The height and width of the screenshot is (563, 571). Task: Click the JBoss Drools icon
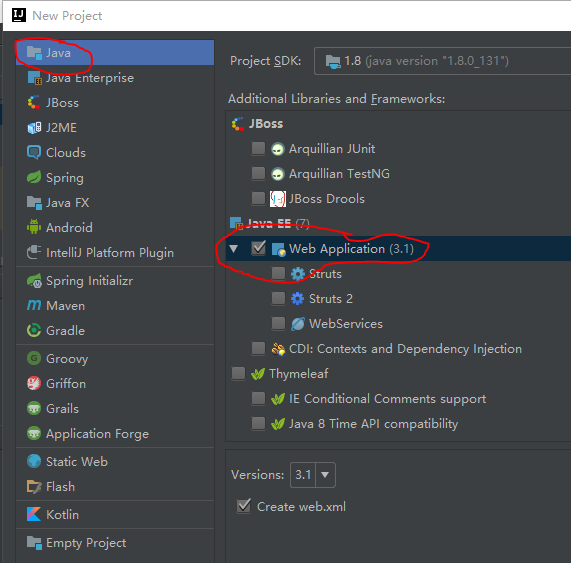(x=277, y=199)
